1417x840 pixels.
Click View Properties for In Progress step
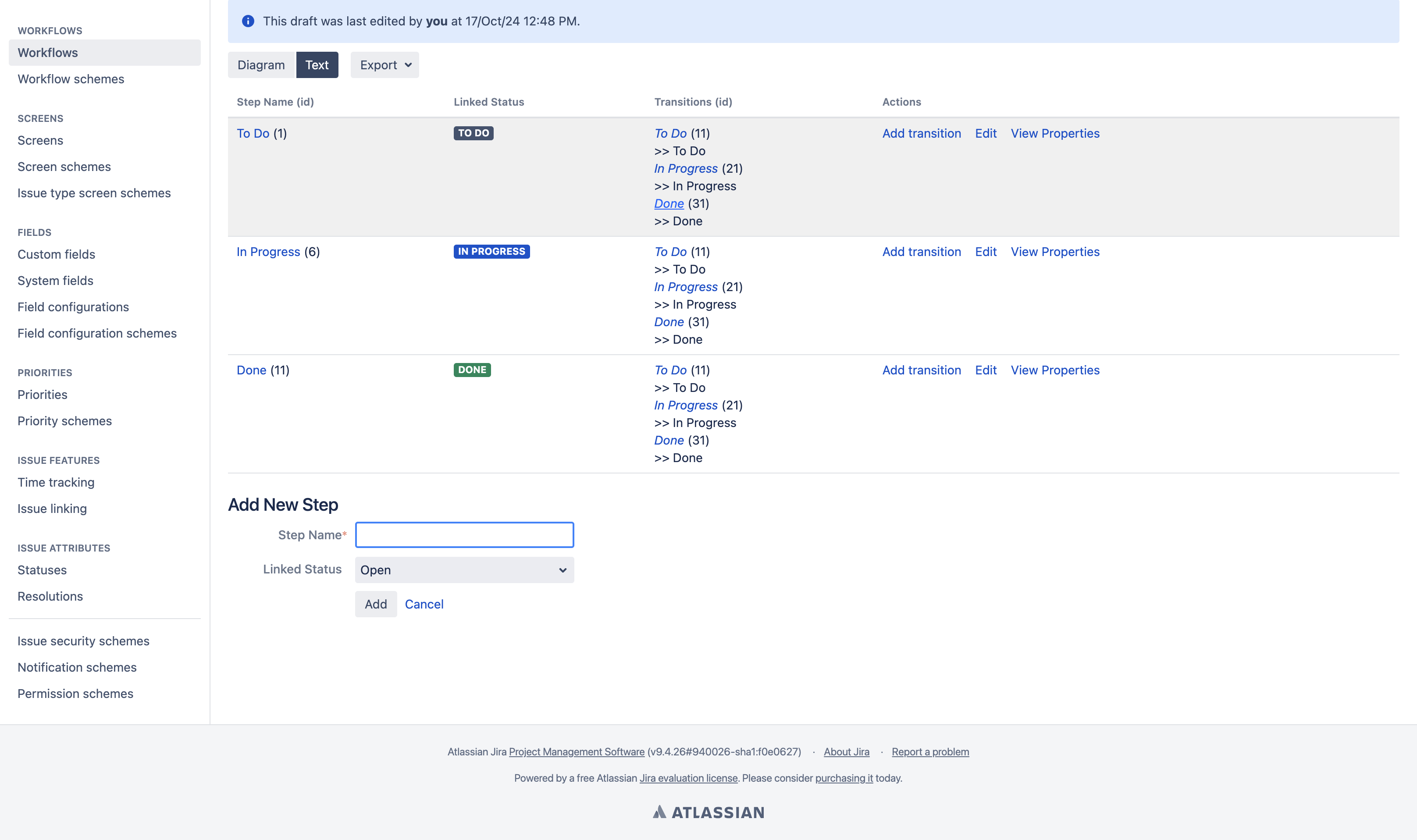click(1055, 251)
